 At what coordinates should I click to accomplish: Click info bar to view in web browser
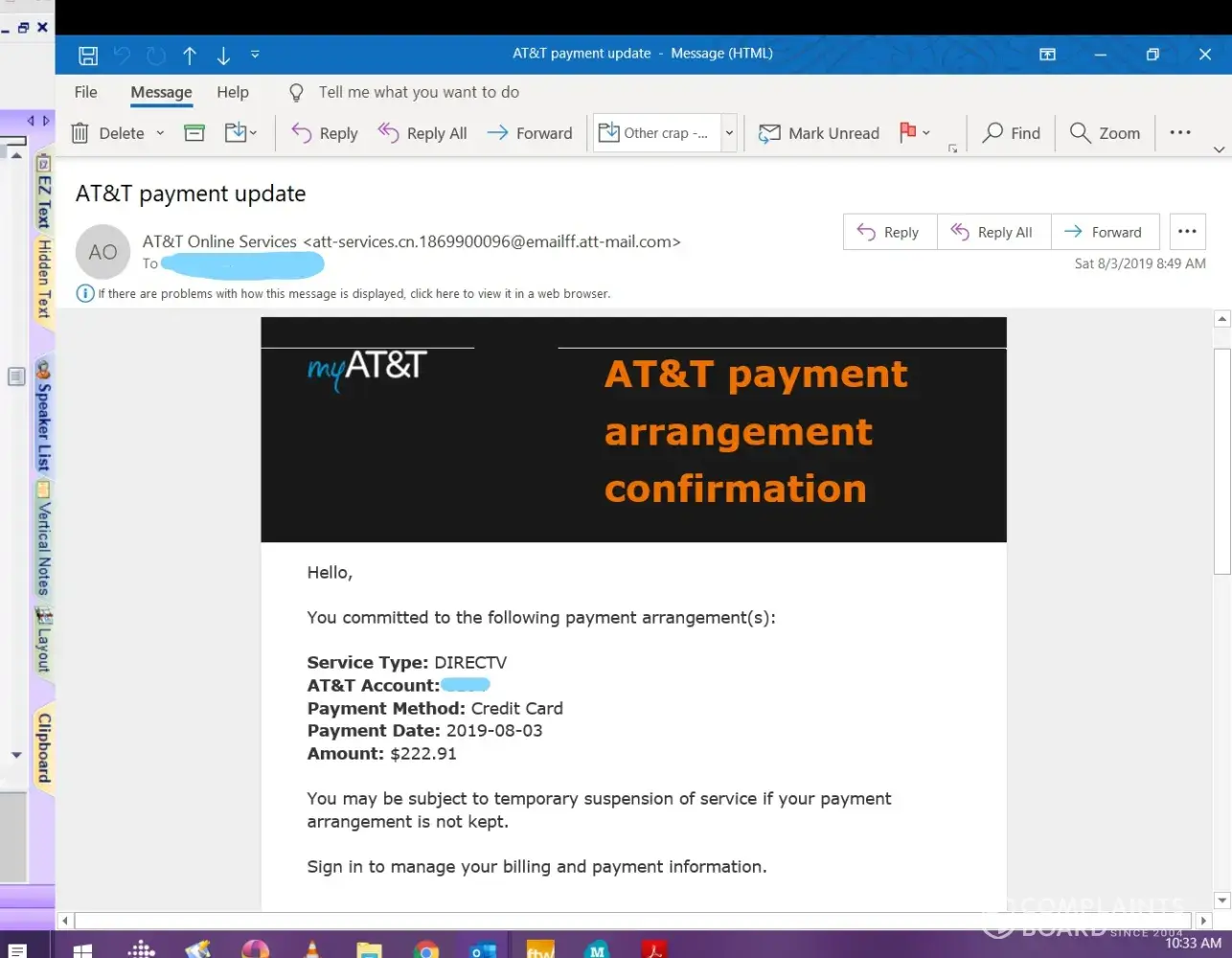click(x=354, y=294)
